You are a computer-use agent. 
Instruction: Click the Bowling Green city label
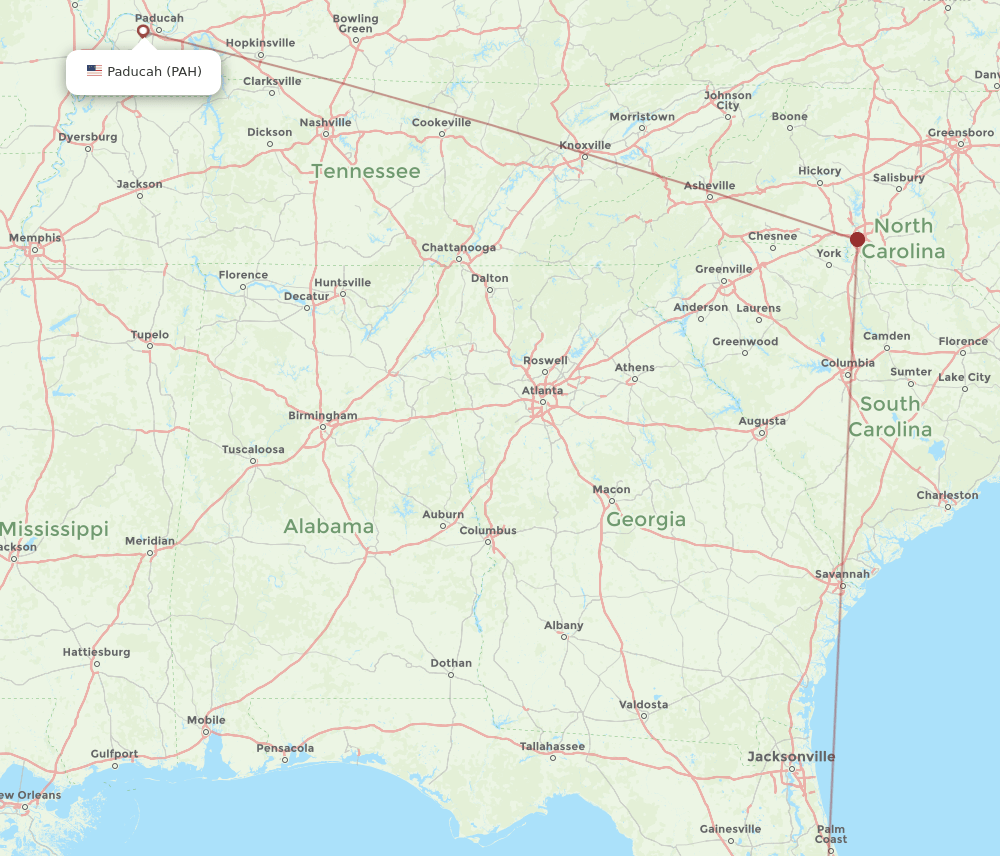pyautogui.click(x=355, y=24)
